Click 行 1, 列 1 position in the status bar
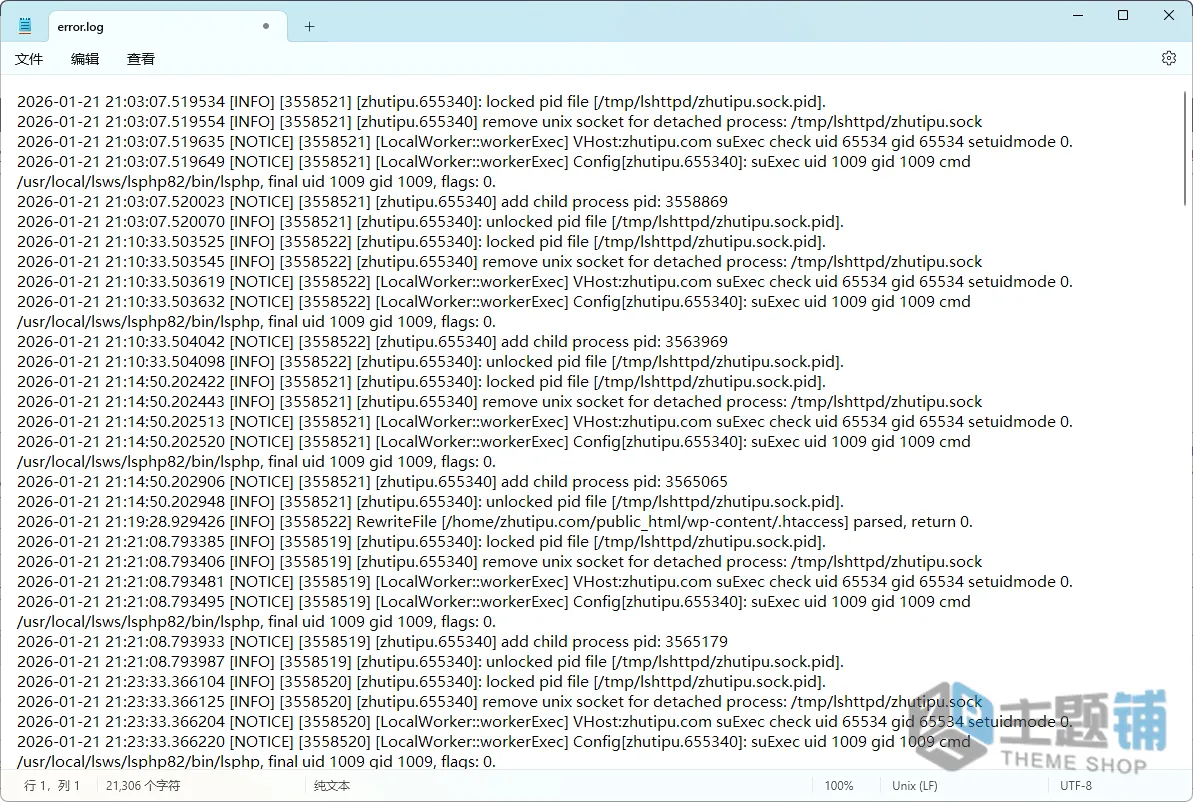The image size is (1193, 802). 52,785
